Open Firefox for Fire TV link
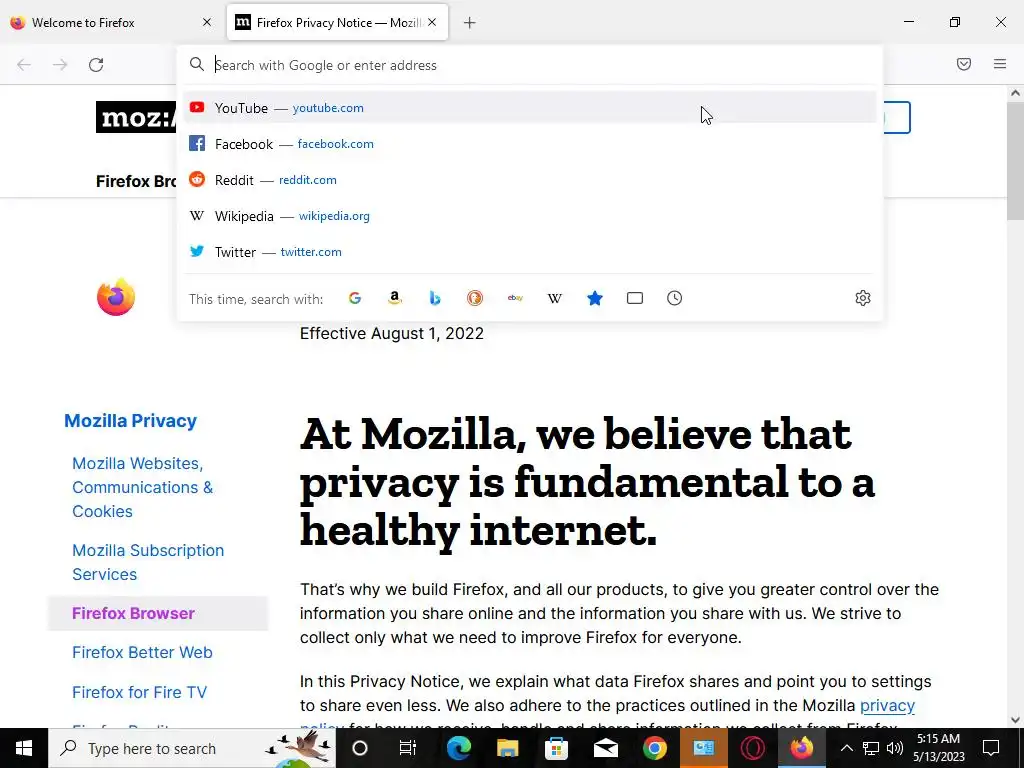Image resolution: width=1024 pixels, height=768 pixels. click(139, 692)
